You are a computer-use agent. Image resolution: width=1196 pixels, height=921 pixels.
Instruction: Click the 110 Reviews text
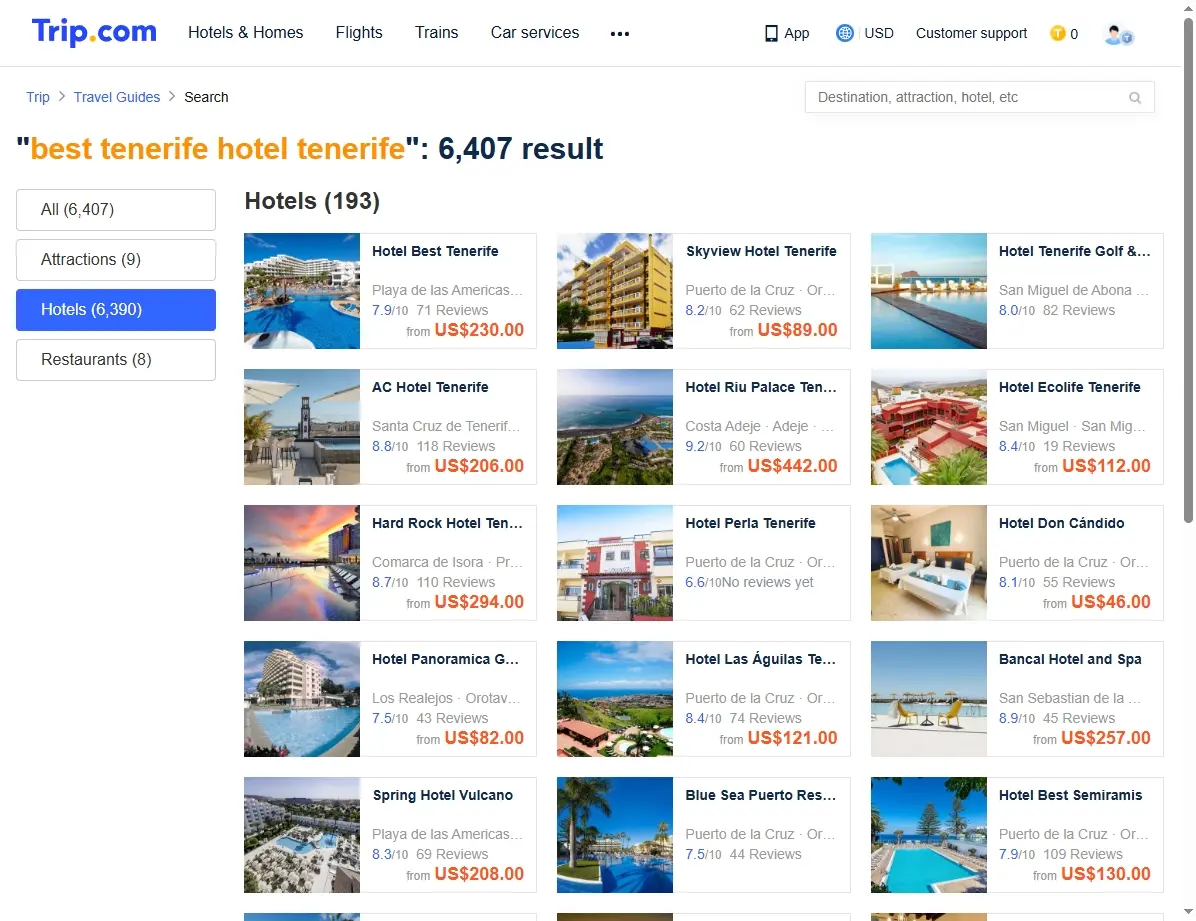pos(455,581)
